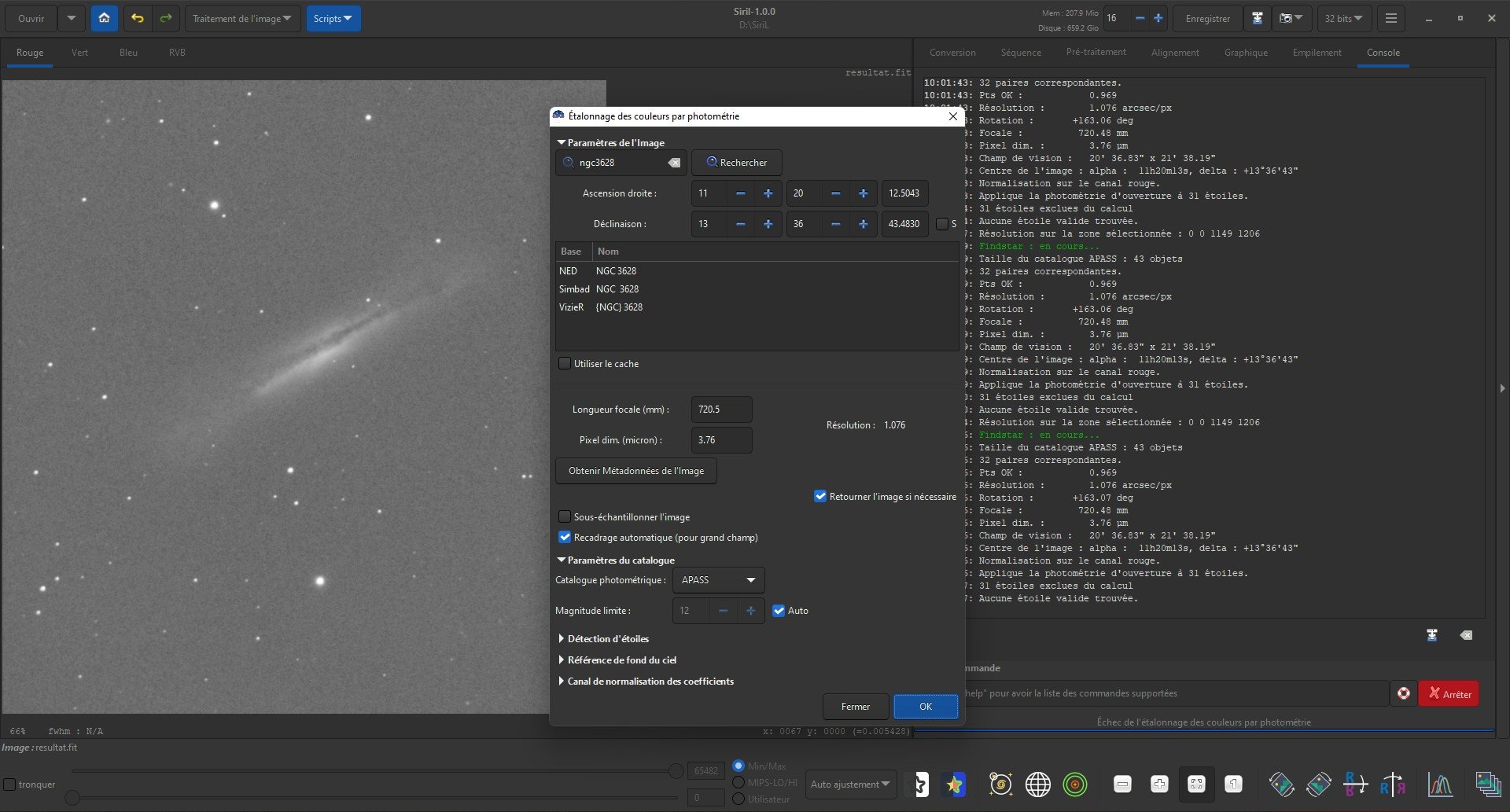Click the lifebuoy help icon beside the command line
The width and height of the screenshot is (1510, 812).
[x=1404, y=693]
